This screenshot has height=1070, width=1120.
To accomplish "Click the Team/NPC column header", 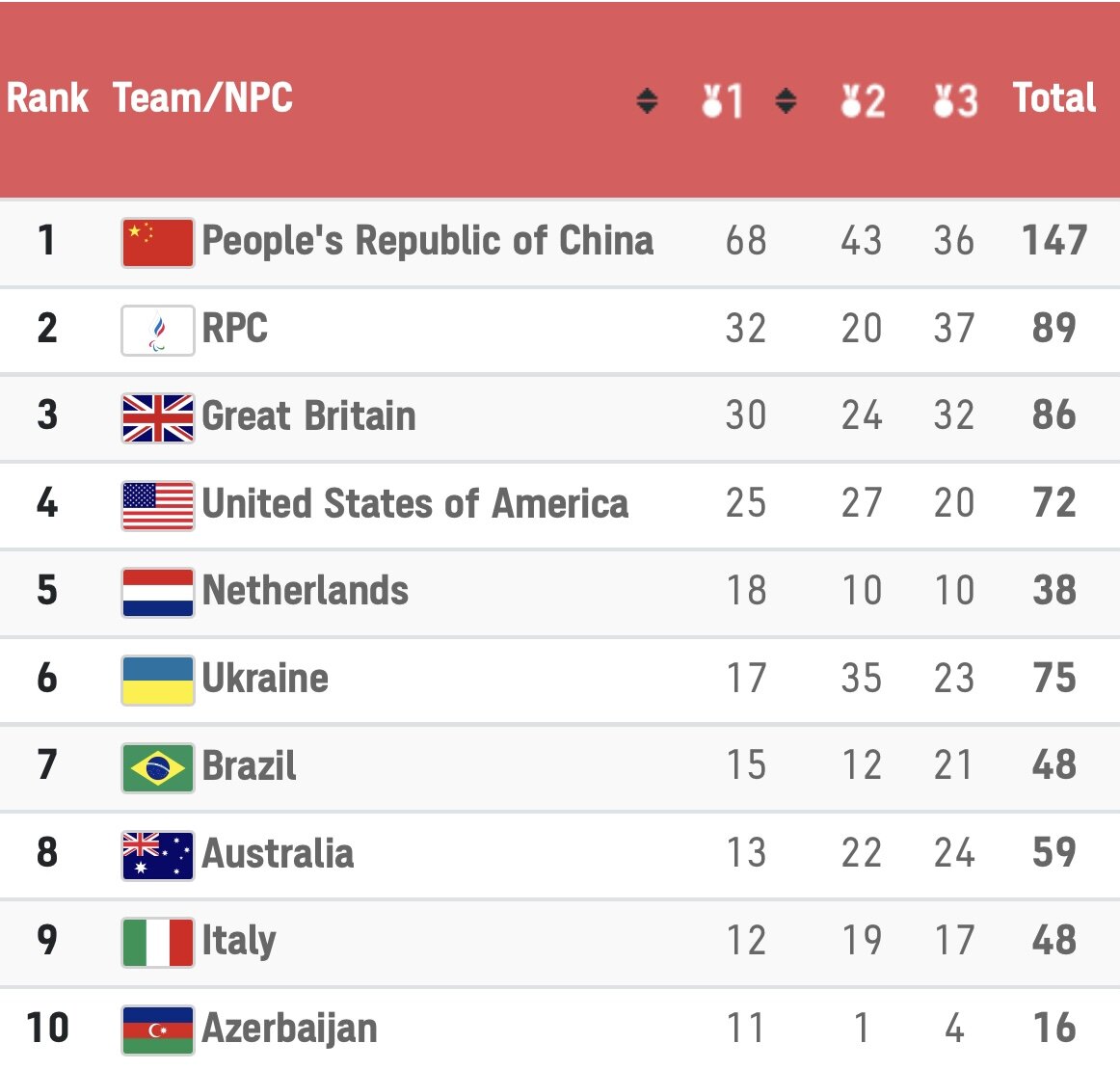I will (x=202, y=98).
